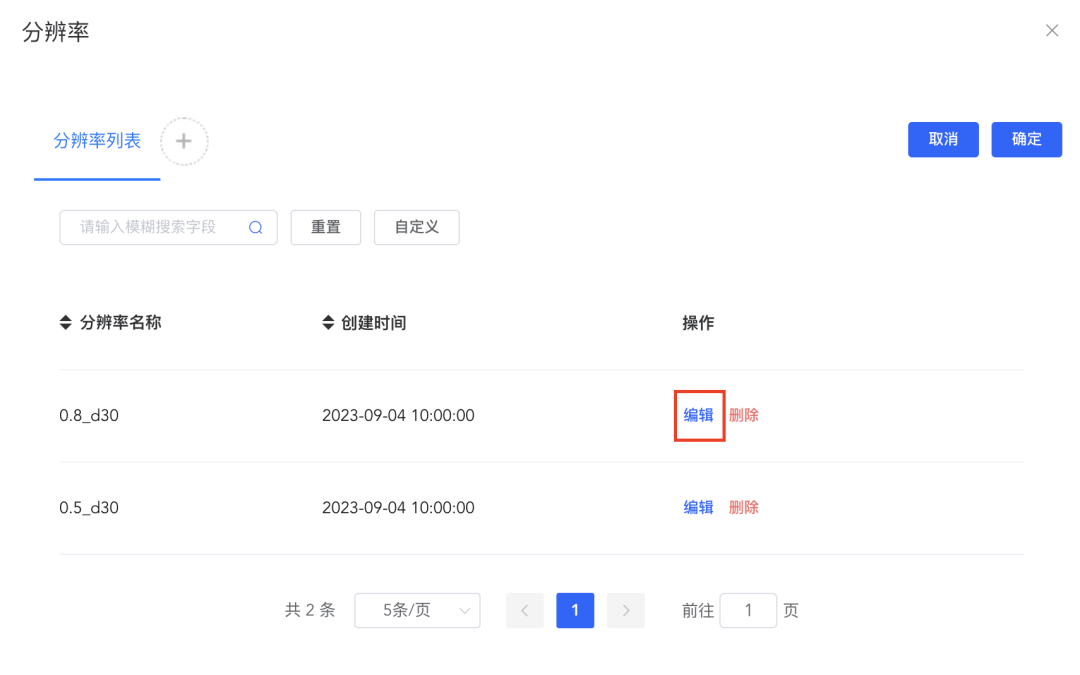Viewport: 1080px width, 675px height.
Task: Click the 重置 button
Action: pyautogui.click(x=326, y=227)
